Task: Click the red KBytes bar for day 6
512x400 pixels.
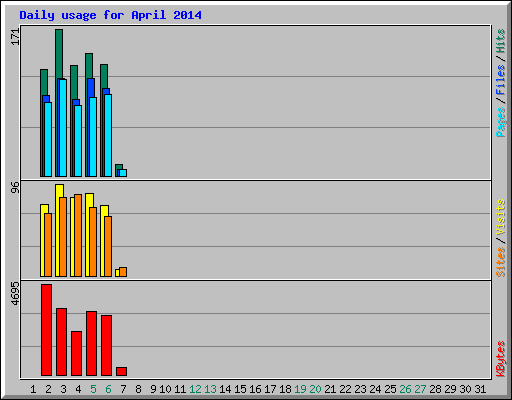Action: [x=106, y=345]
